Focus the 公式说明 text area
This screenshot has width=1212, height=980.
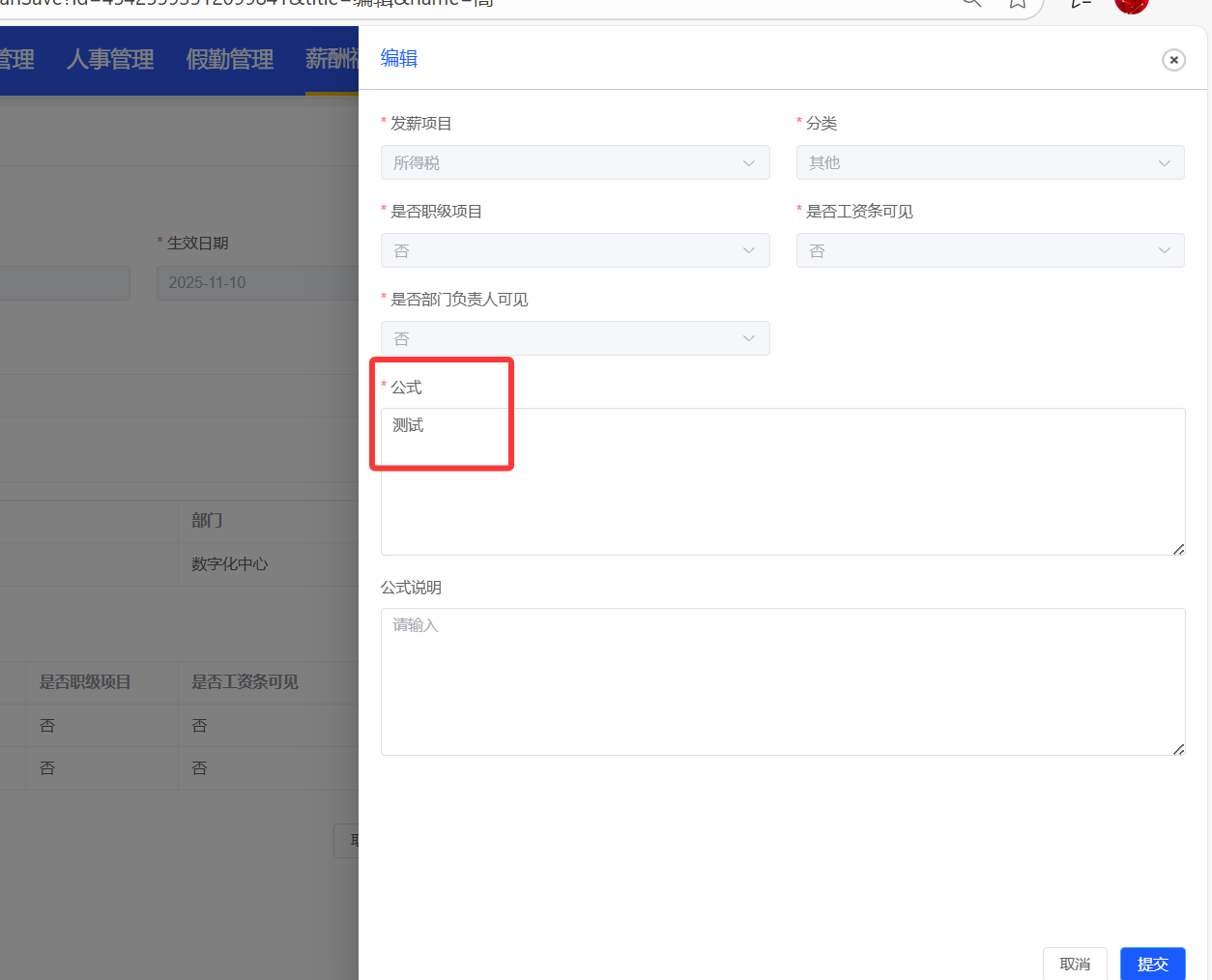pyautogui.click(x=783, y=681)
